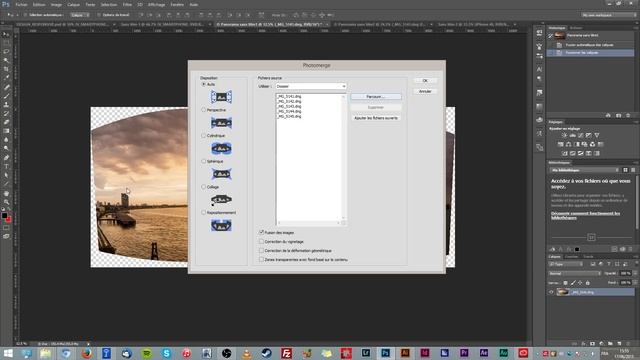Open the layer blend mode Normal dropdown
Screen dimensions: 640x360
point(575,273)
